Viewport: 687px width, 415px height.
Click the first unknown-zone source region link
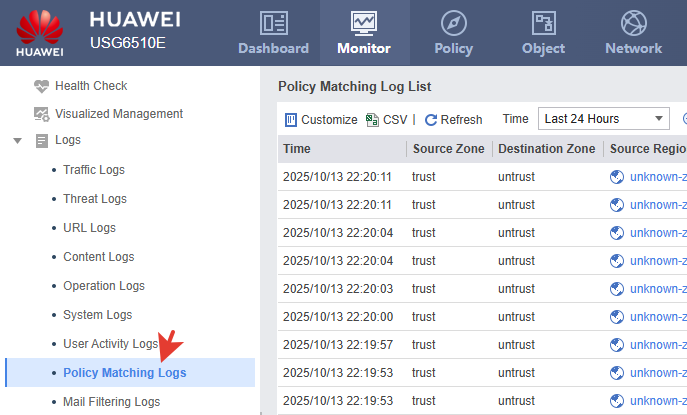(656, 177)
